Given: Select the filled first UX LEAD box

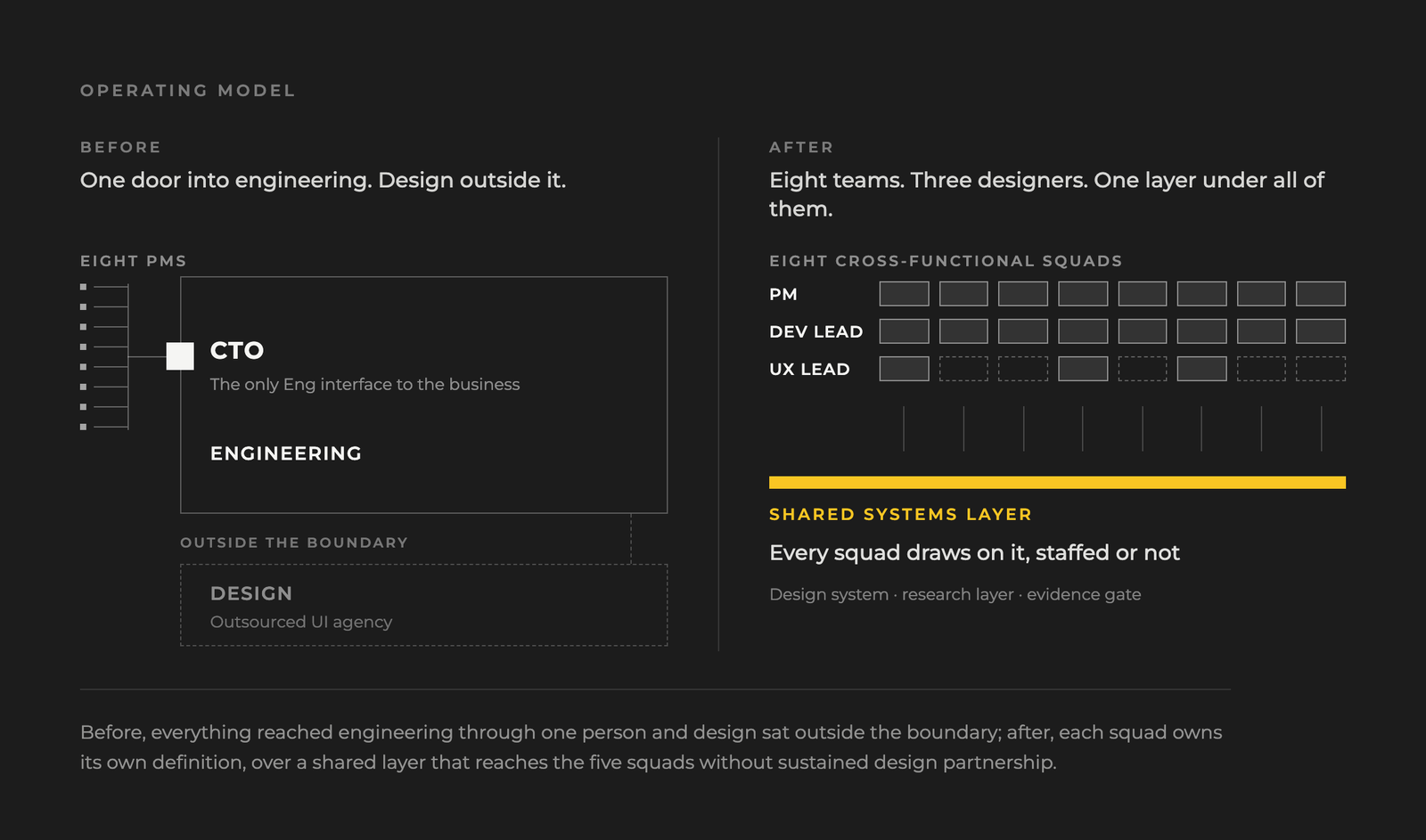Looking at the screenshot, I should click(904, 369).
